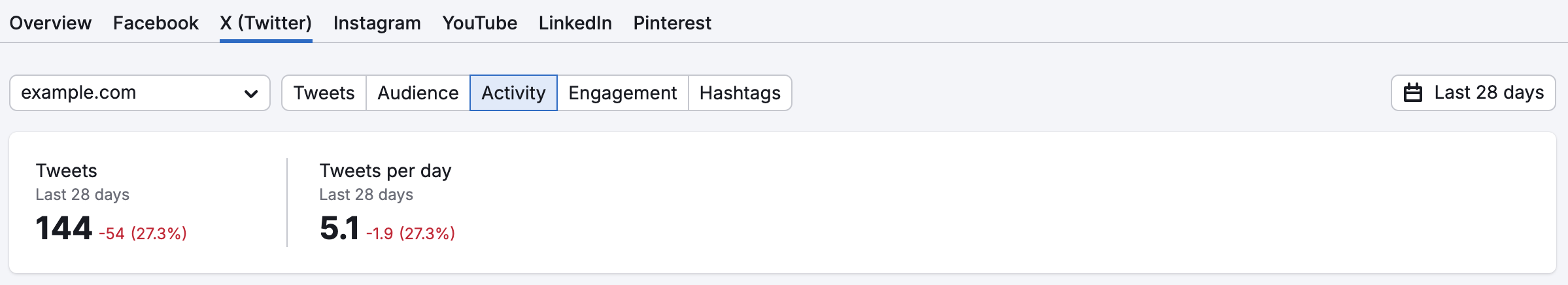Show the Engagement report

(622, 93)
